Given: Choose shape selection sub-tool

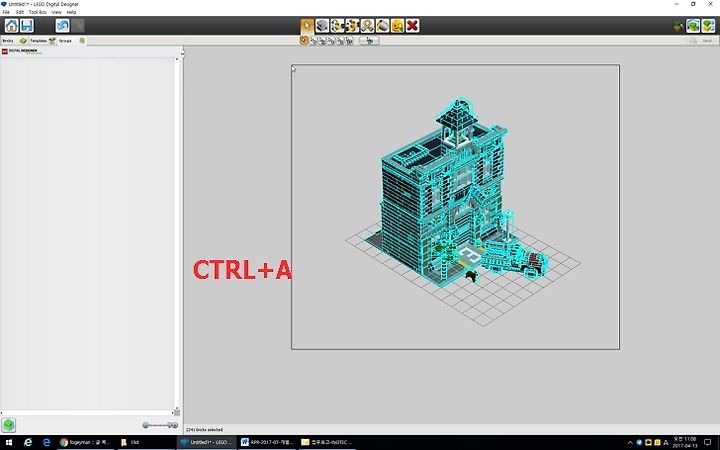Looking at the screenshot, I should click(341, 41).
